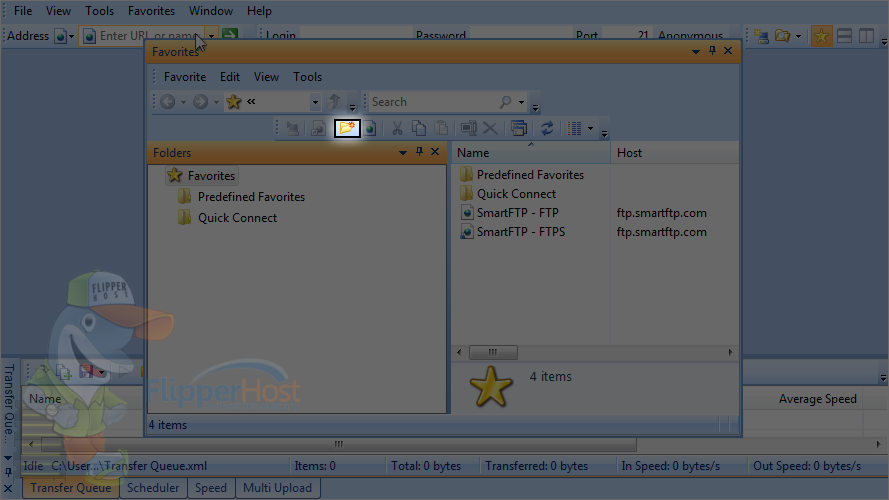Click the network connection icon in main toolbar

tap(761, 37)
